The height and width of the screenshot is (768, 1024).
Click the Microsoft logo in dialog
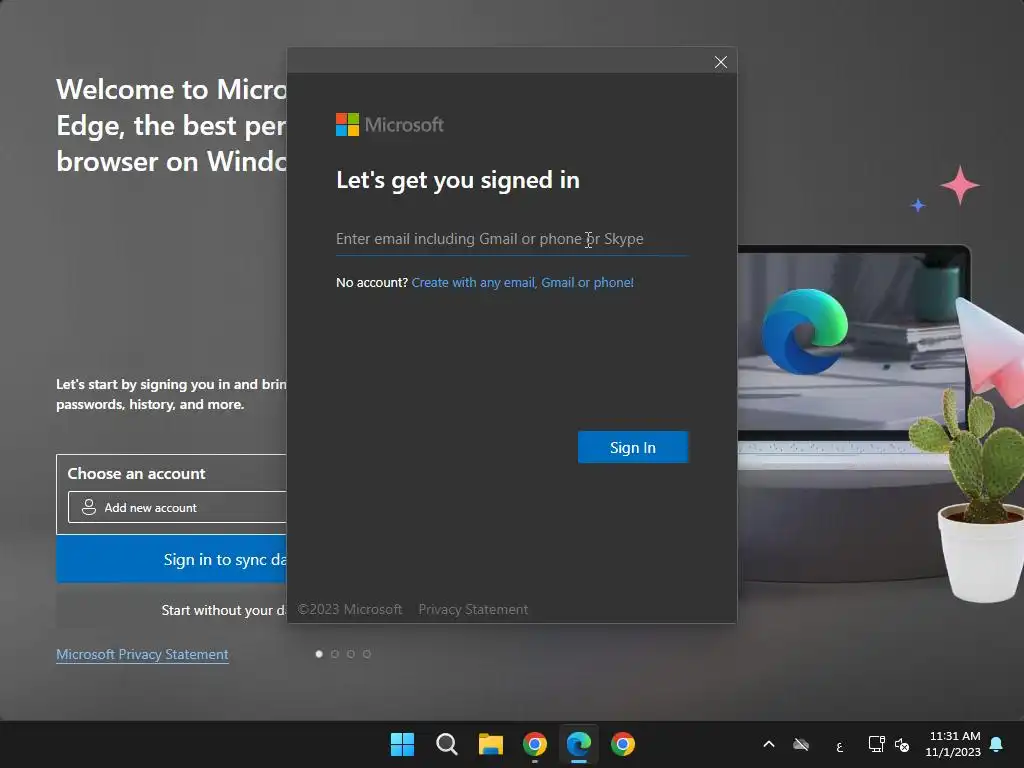coord(390,125)
